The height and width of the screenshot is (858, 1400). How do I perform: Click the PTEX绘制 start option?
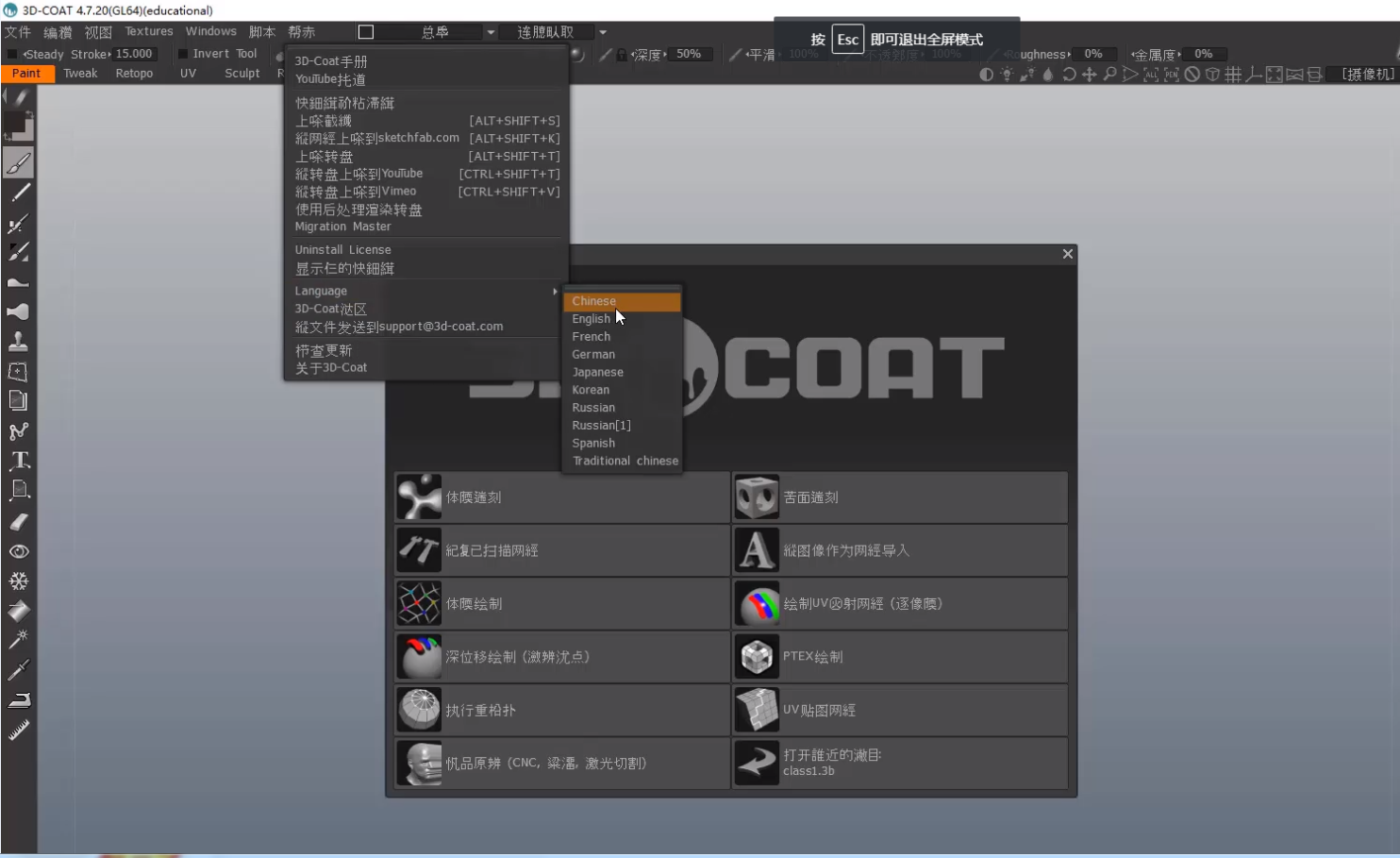[x=900, y=657]
